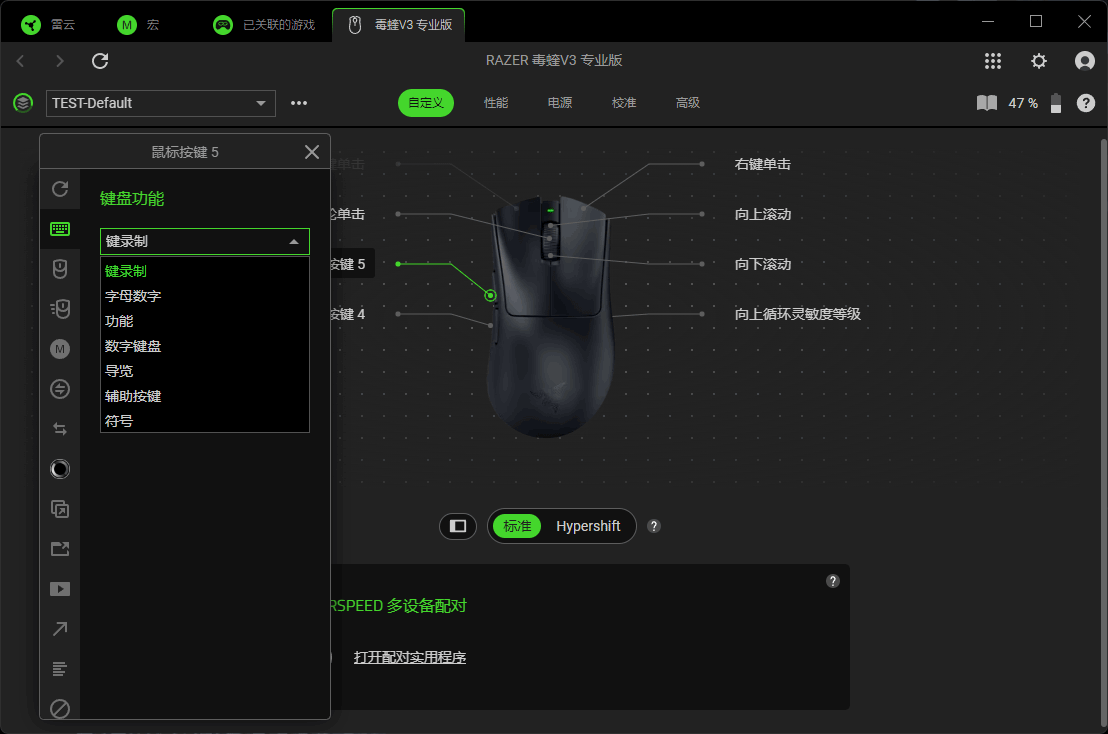Select the switch profile arrows icon
The image size is (1108, 734).
(60, 429)
